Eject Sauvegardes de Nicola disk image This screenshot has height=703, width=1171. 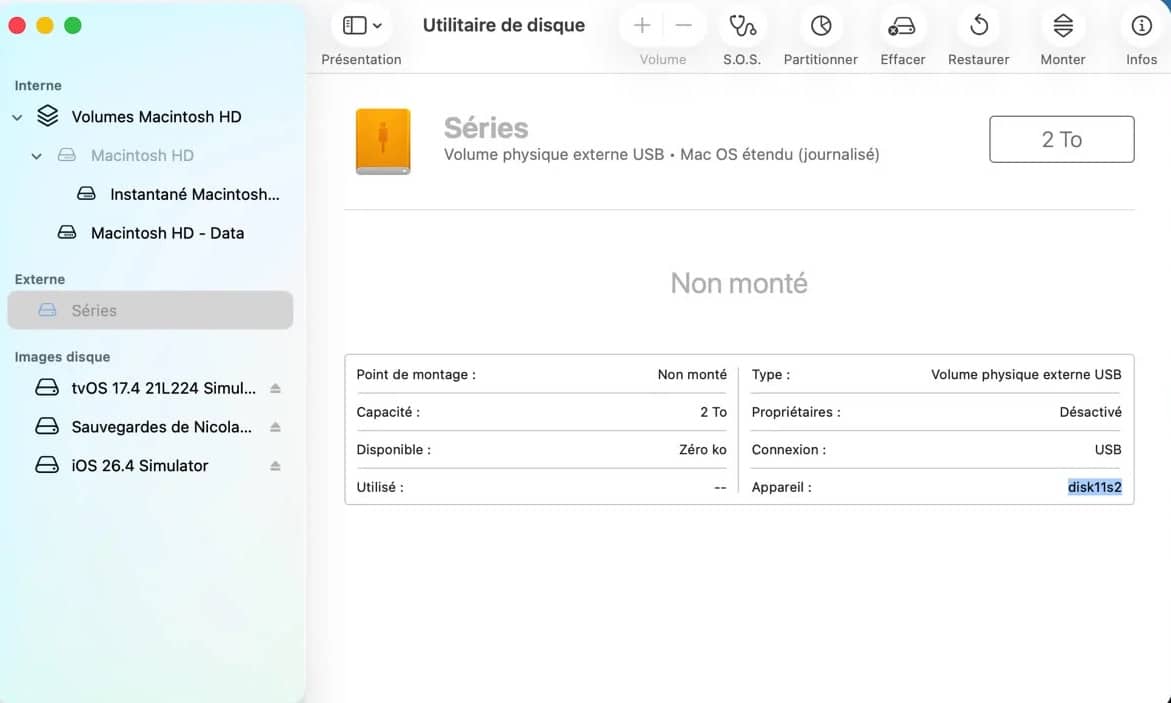pos(275,427)
